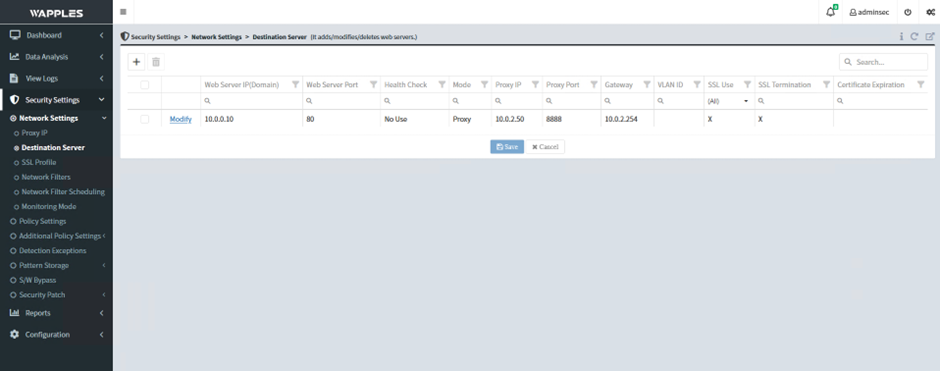Check the 10.0.0.10 row checkbox
The width and height of the screenshot is (940, 371).
point(144,119)
